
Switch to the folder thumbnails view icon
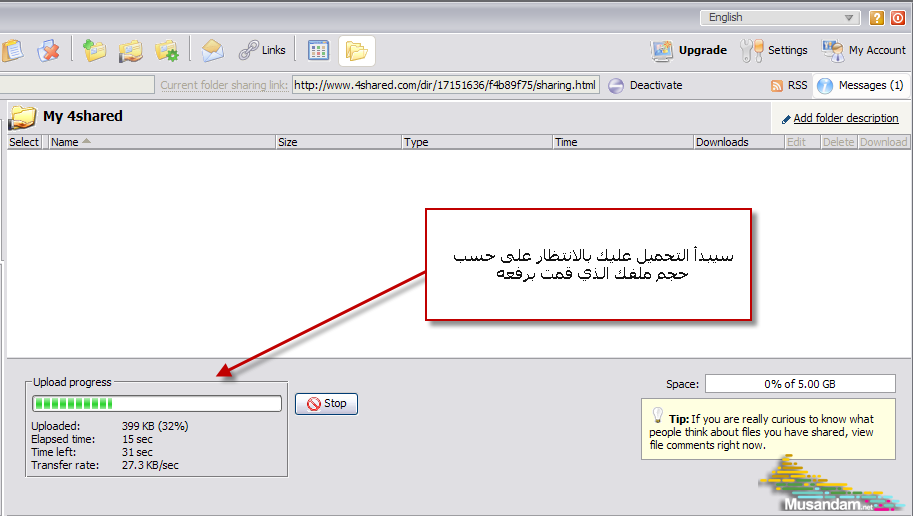[x=356, y=51]
